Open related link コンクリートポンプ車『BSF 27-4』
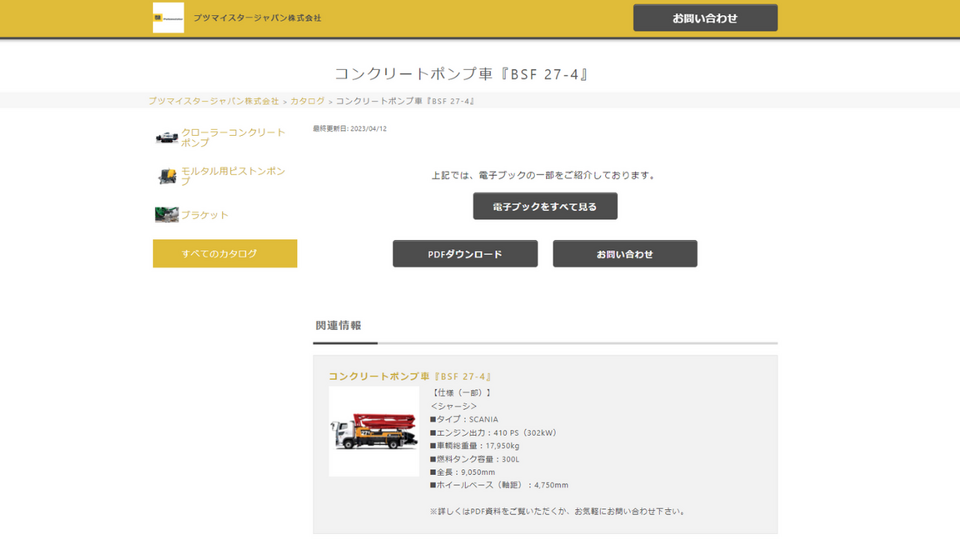Image resolution: width=960 pixels, height=540 pixels. (410, 377)
